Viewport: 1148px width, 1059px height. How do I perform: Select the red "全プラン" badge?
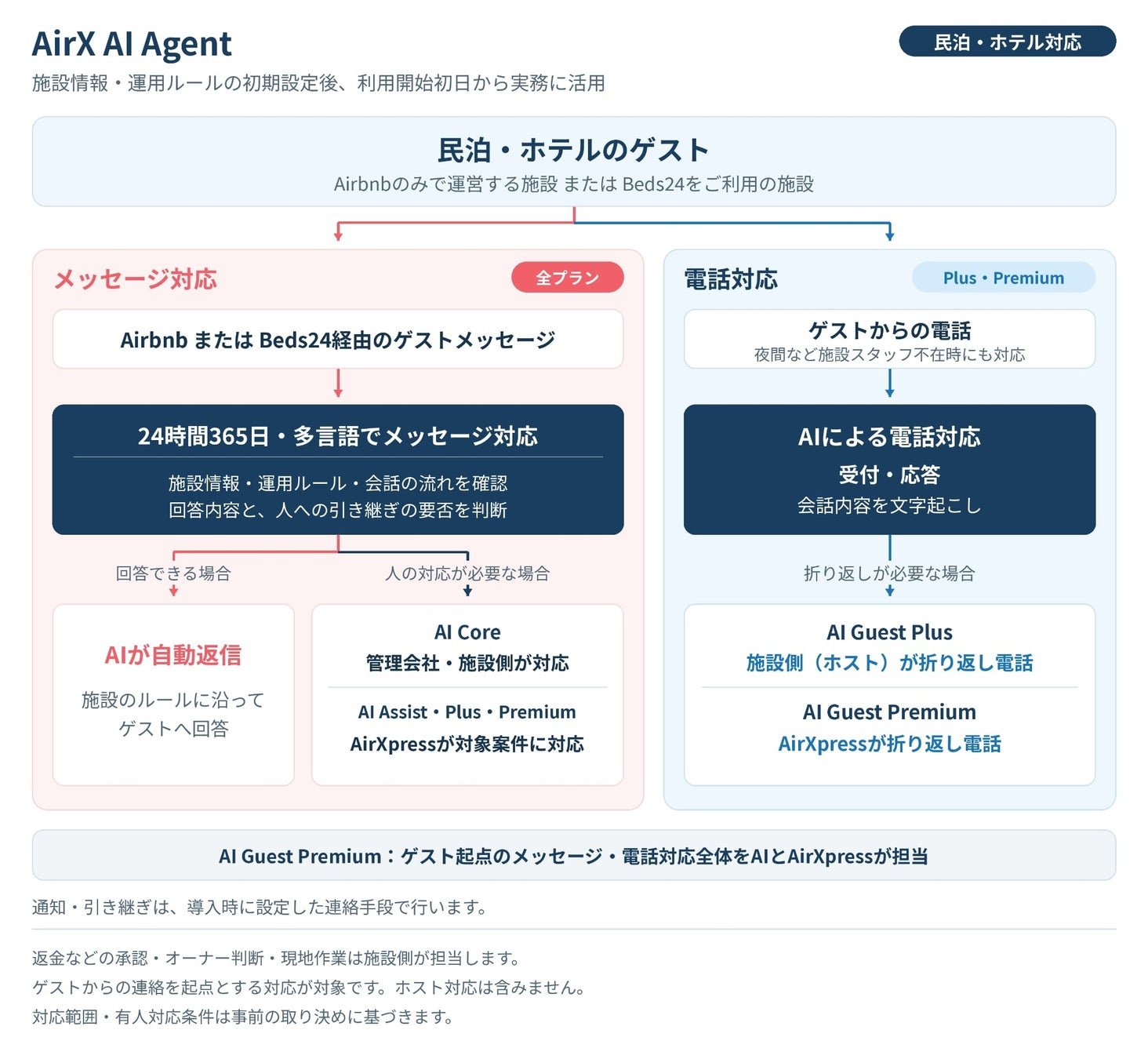(567, 278)
